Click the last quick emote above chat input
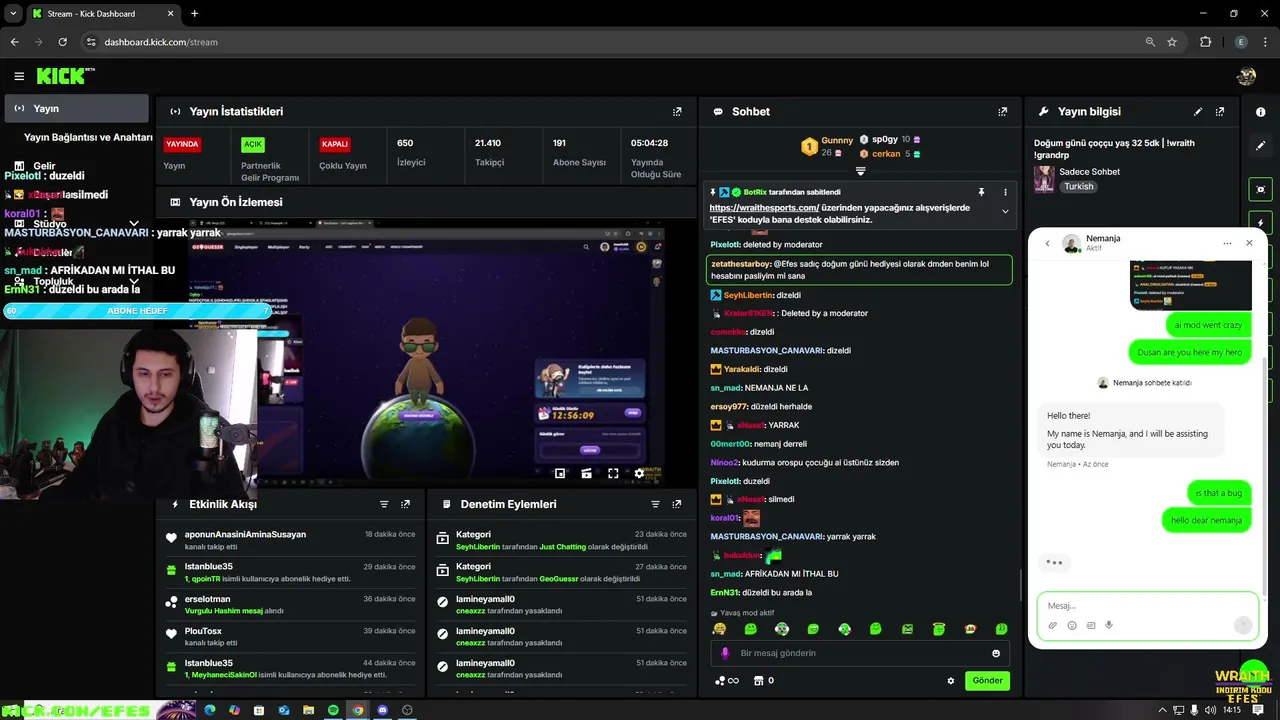The width and height of the screenshot is (1280, 720). tap(1001, 629)
